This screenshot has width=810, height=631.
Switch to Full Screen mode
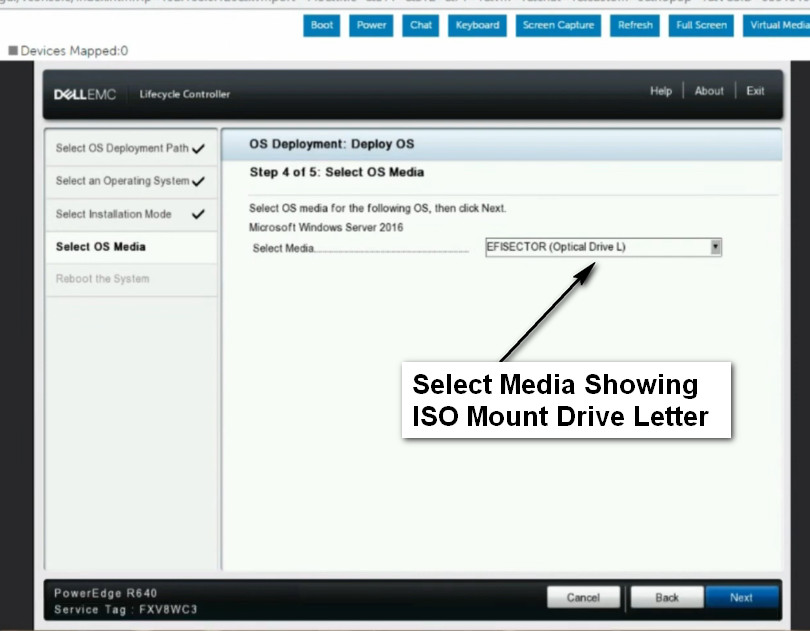[x=700, y=25]
